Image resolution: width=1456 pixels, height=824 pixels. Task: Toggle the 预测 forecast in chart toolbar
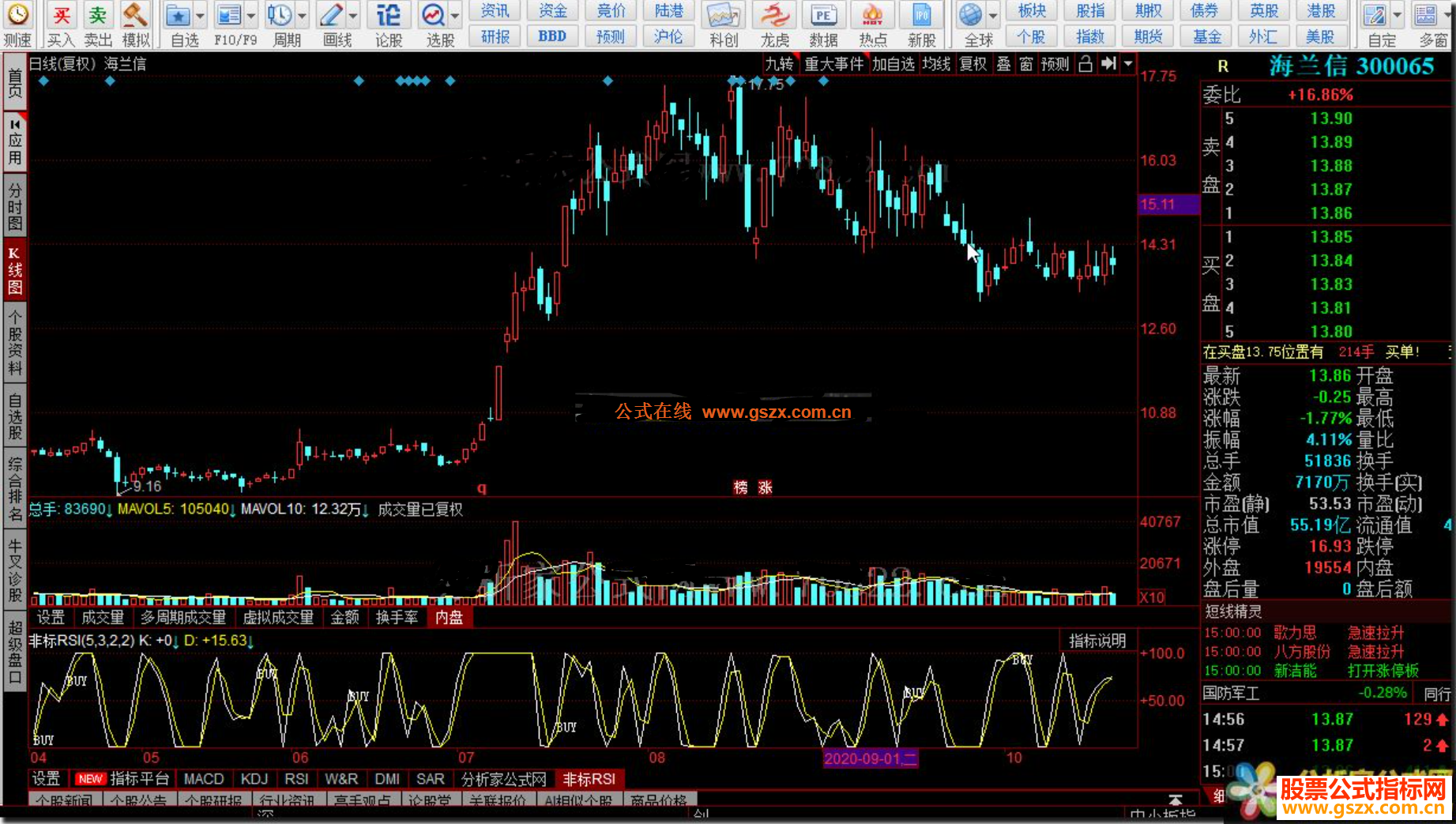(1055, 64)
